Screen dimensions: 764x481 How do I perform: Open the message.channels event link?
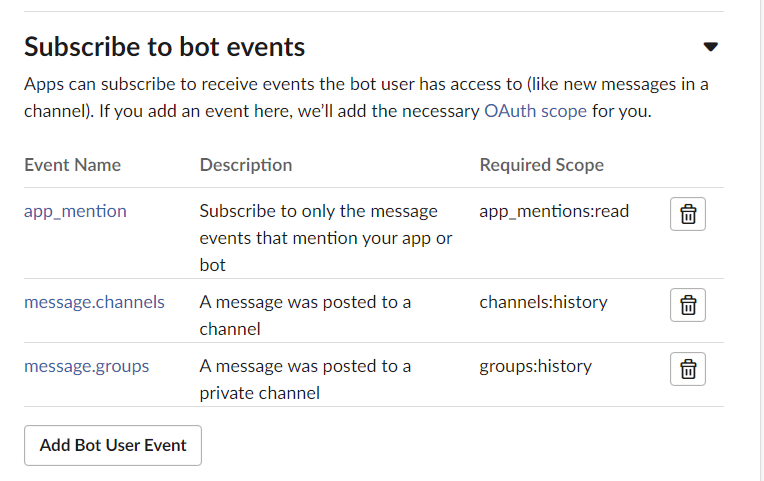click(94, 302)
